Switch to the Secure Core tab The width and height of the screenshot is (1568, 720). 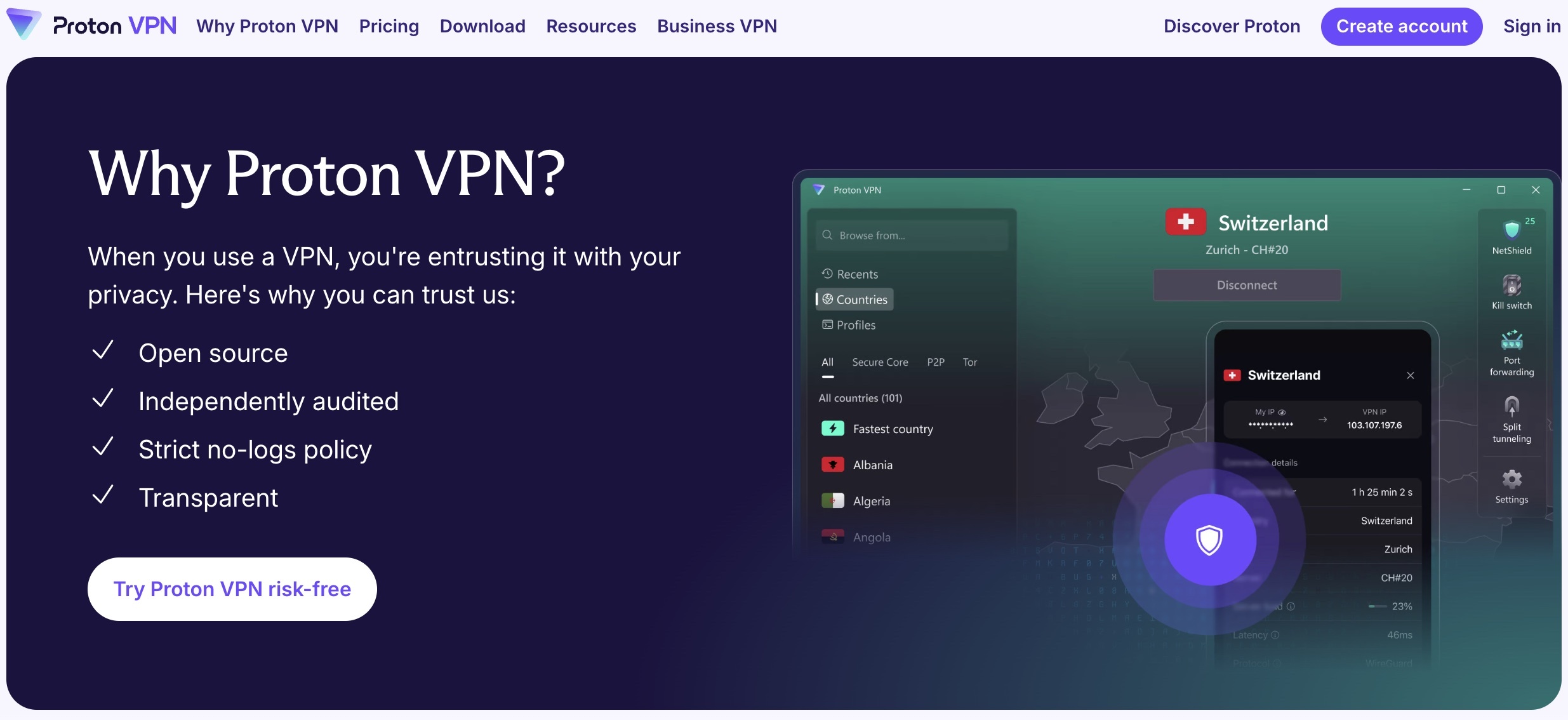(x=880, y=362)
